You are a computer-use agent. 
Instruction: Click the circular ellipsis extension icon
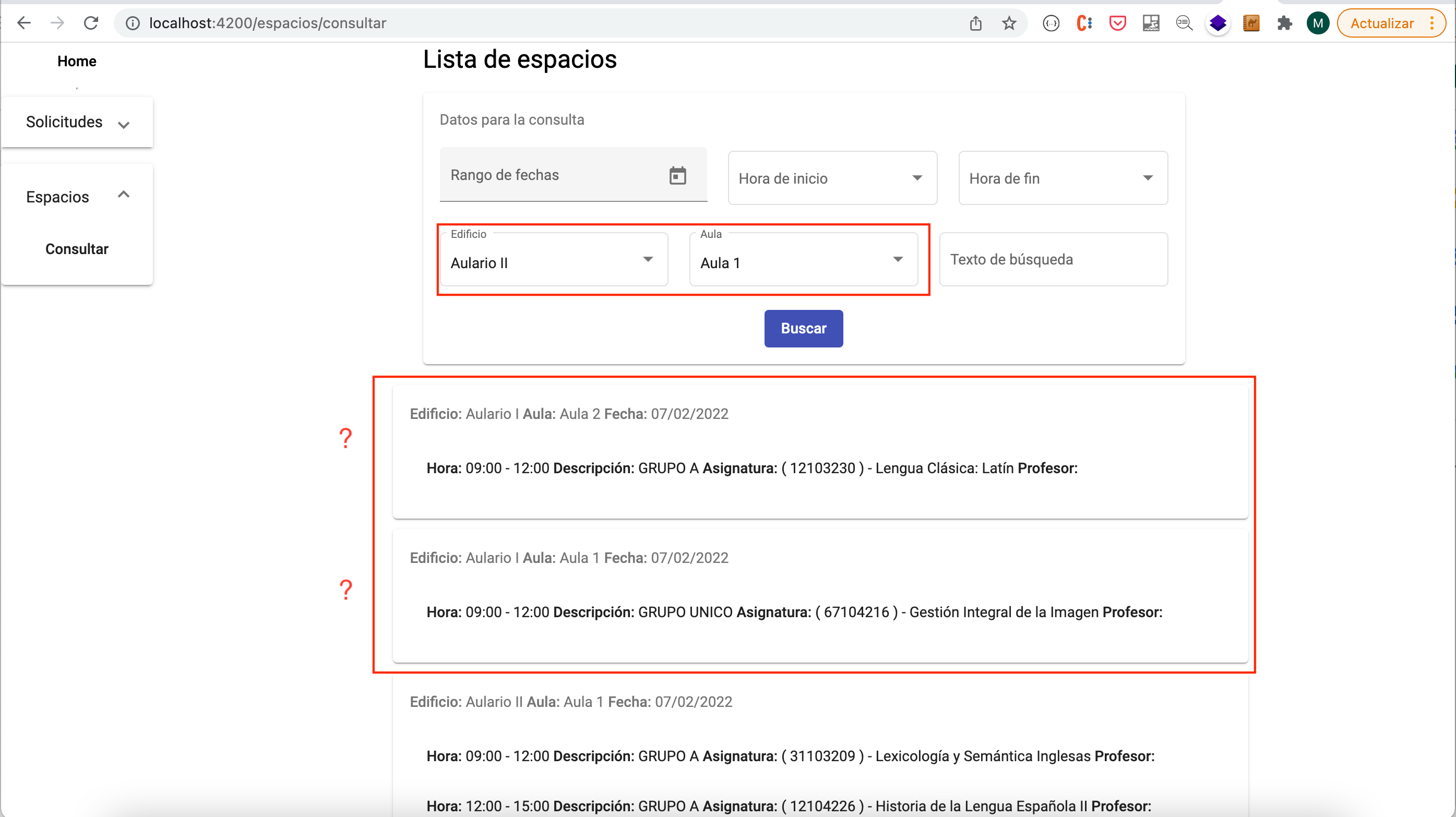click(x=1051, y=23)
